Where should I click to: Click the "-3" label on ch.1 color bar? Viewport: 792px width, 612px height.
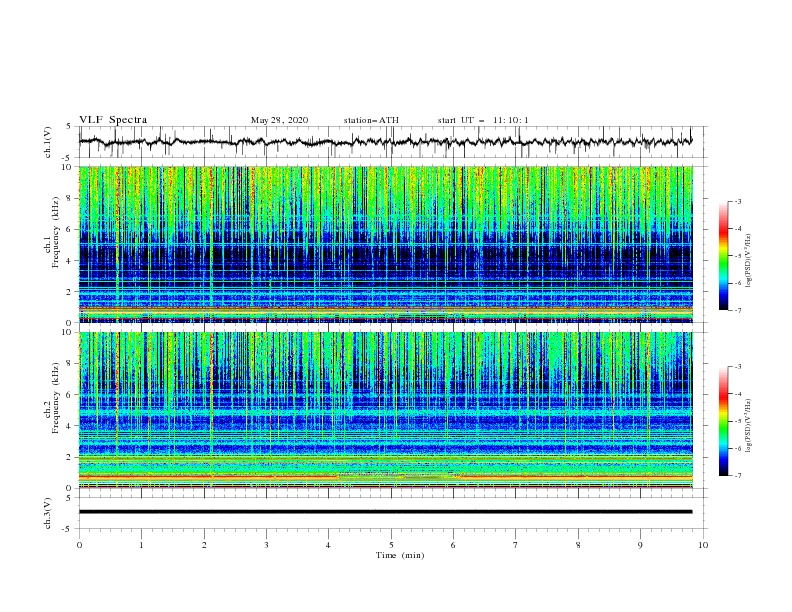(x=737, y=201)
